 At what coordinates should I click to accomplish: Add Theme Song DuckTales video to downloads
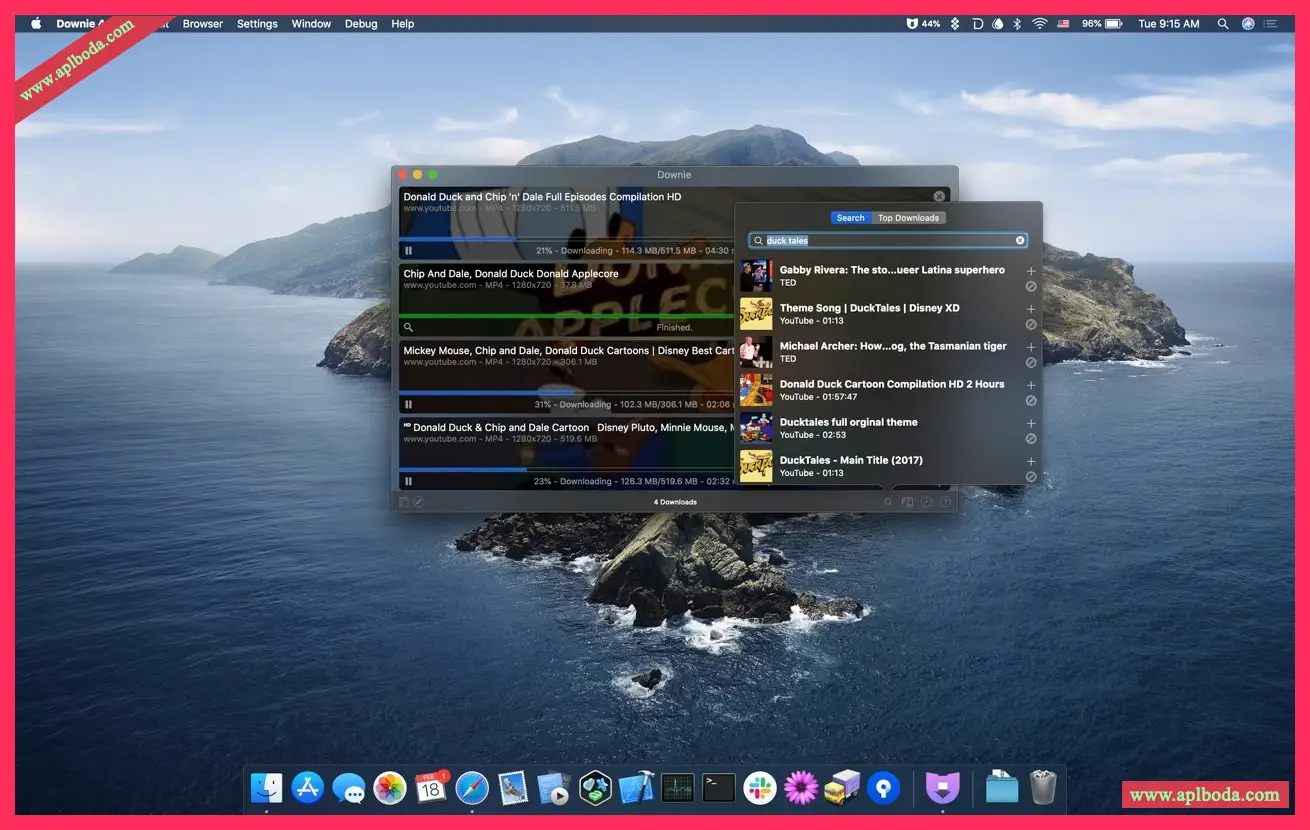click(x=1031, y=309)
